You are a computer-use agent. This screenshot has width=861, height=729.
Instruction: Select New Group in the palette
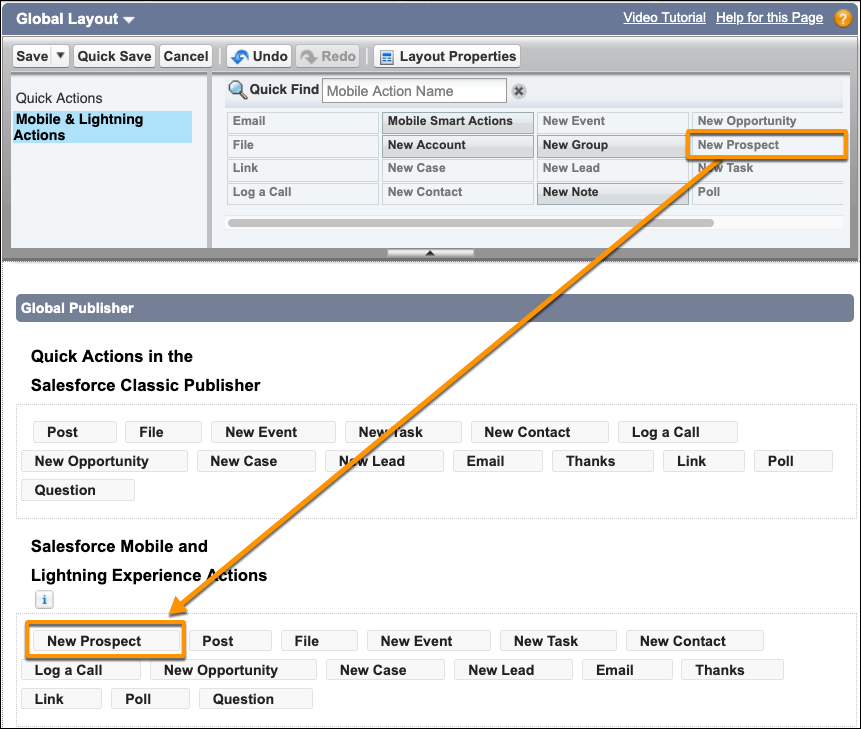click(613, 145)
